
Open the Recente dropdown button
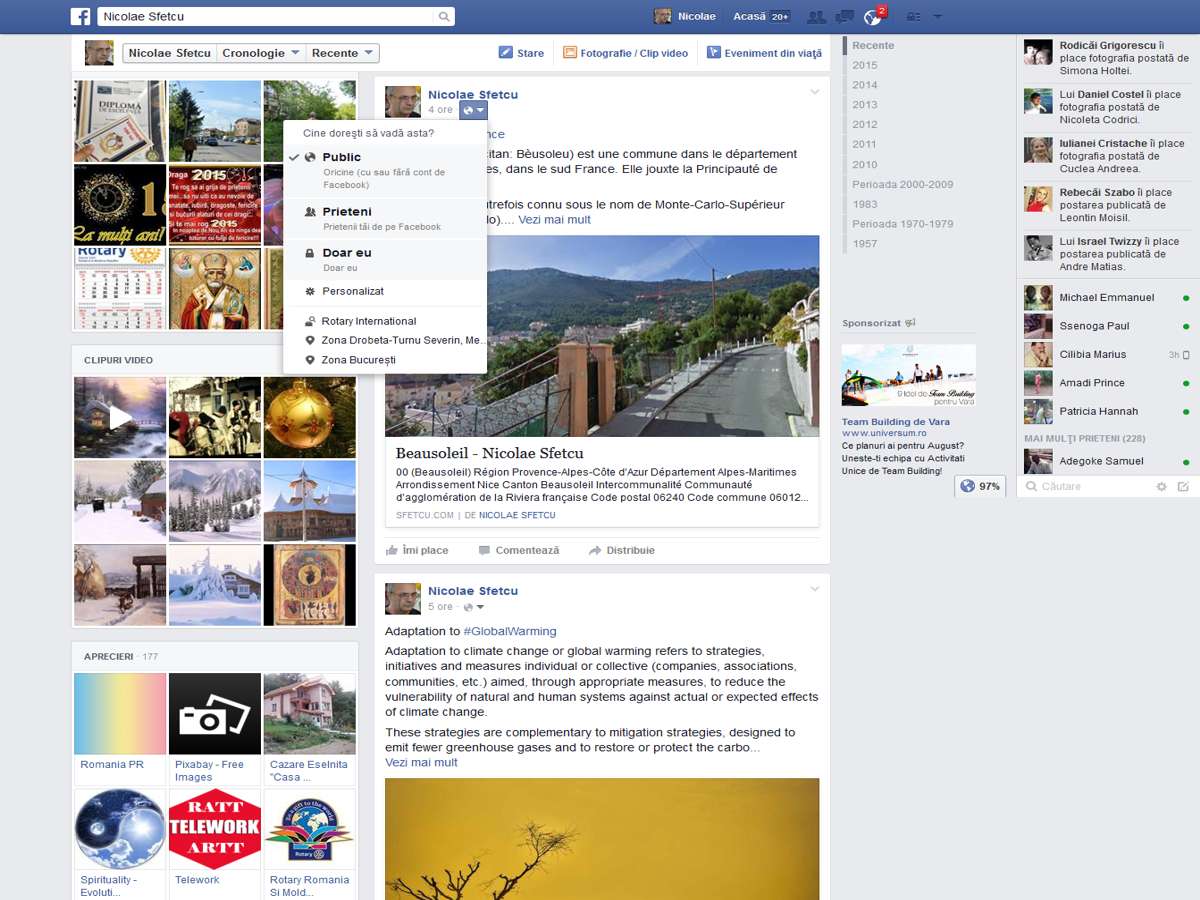click(342, 53)
